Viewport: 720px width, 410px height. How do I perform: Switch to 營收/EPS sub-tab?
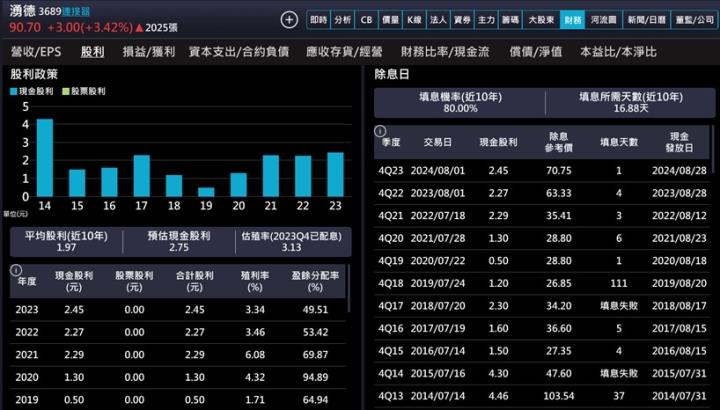point(36,52)
